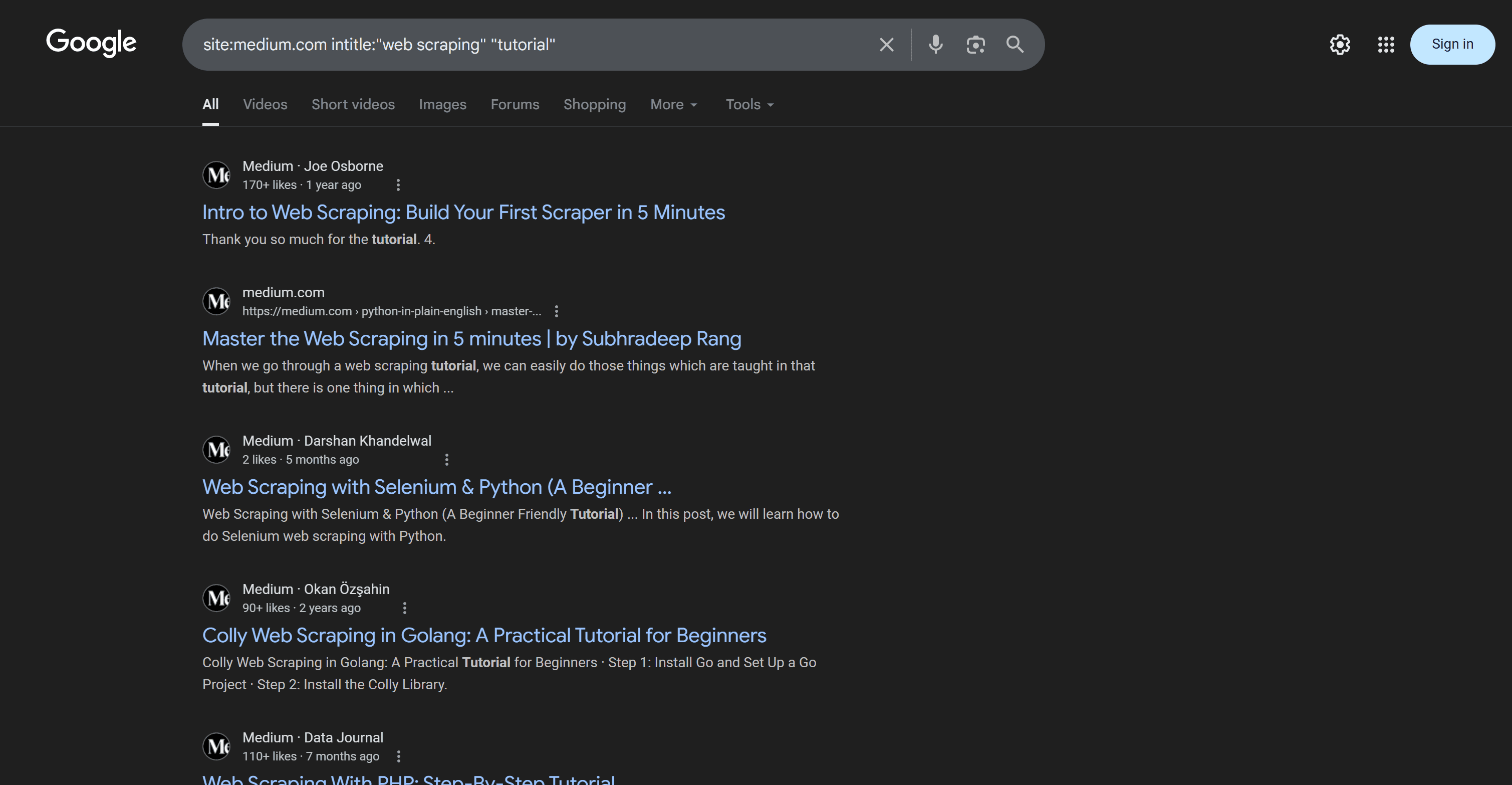Open three-dot menu on Darshan Khandelwal result
The height and width of the screenshot is (785, 1512).
coord(447,459)
